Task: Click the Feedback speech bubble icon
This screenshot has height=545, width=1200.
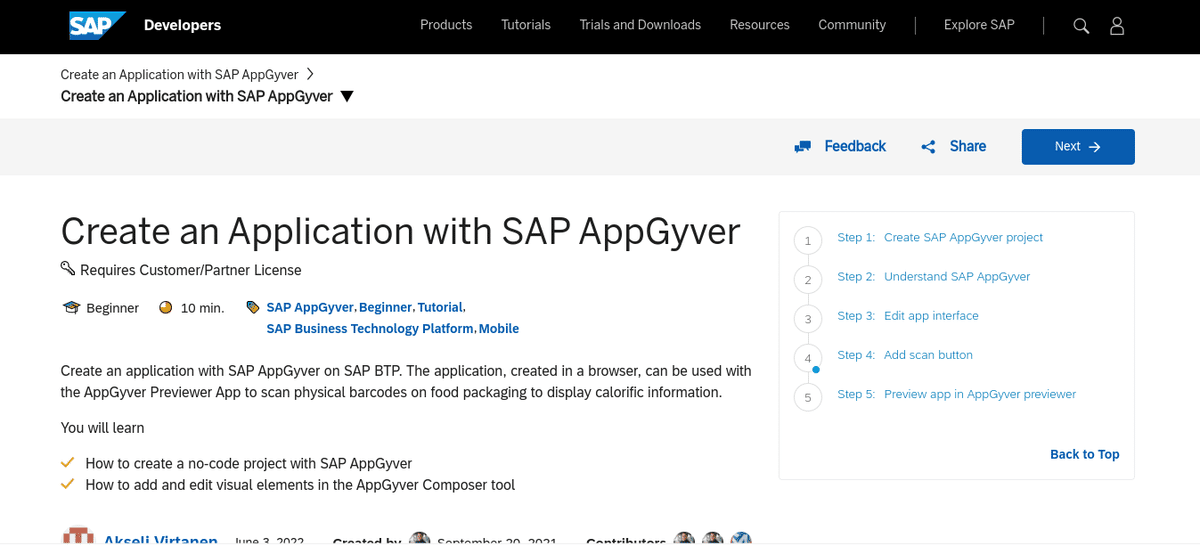Action: (802, 147)
